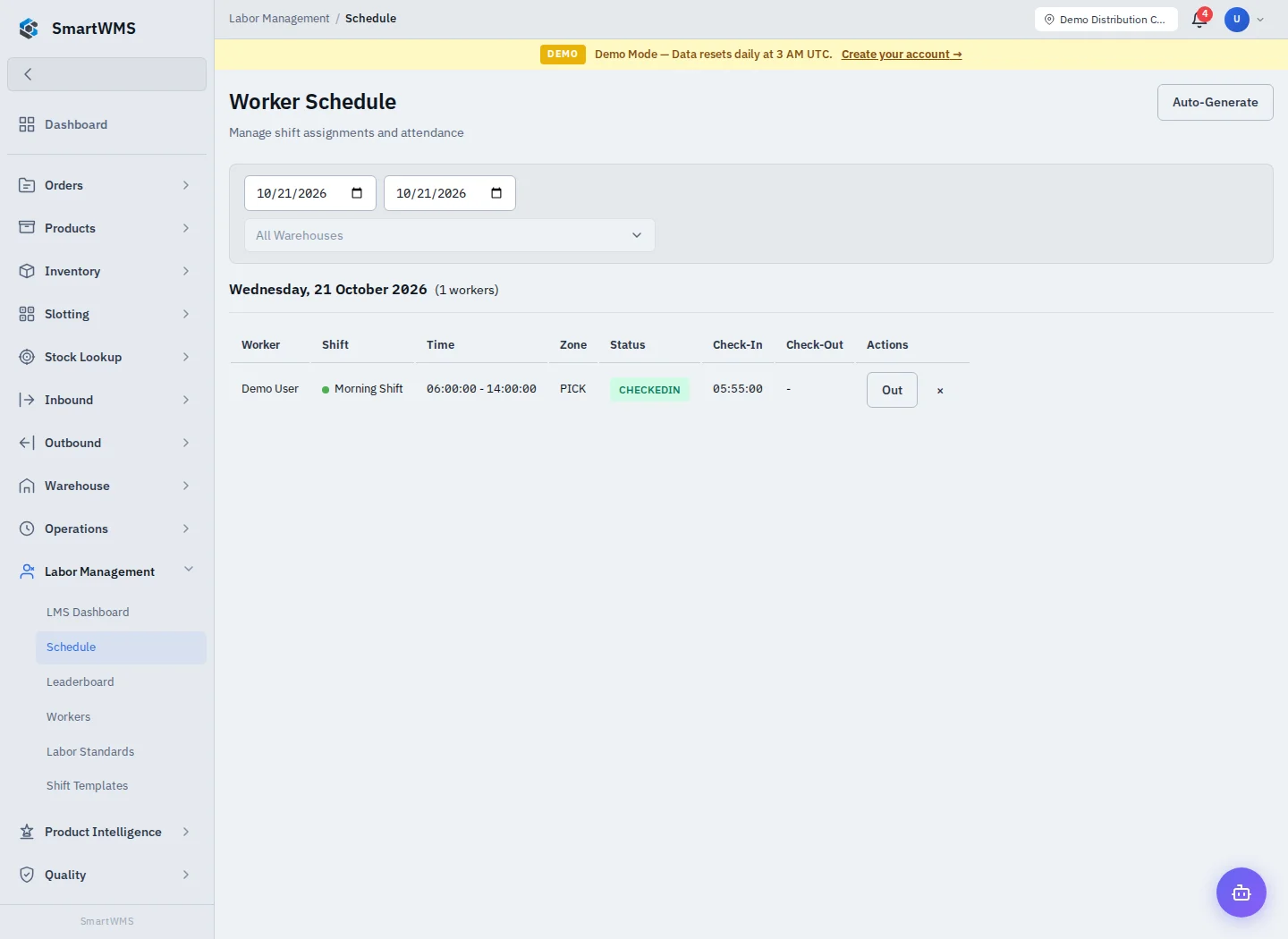Check out Demo User with Out button

pos(892,390)
